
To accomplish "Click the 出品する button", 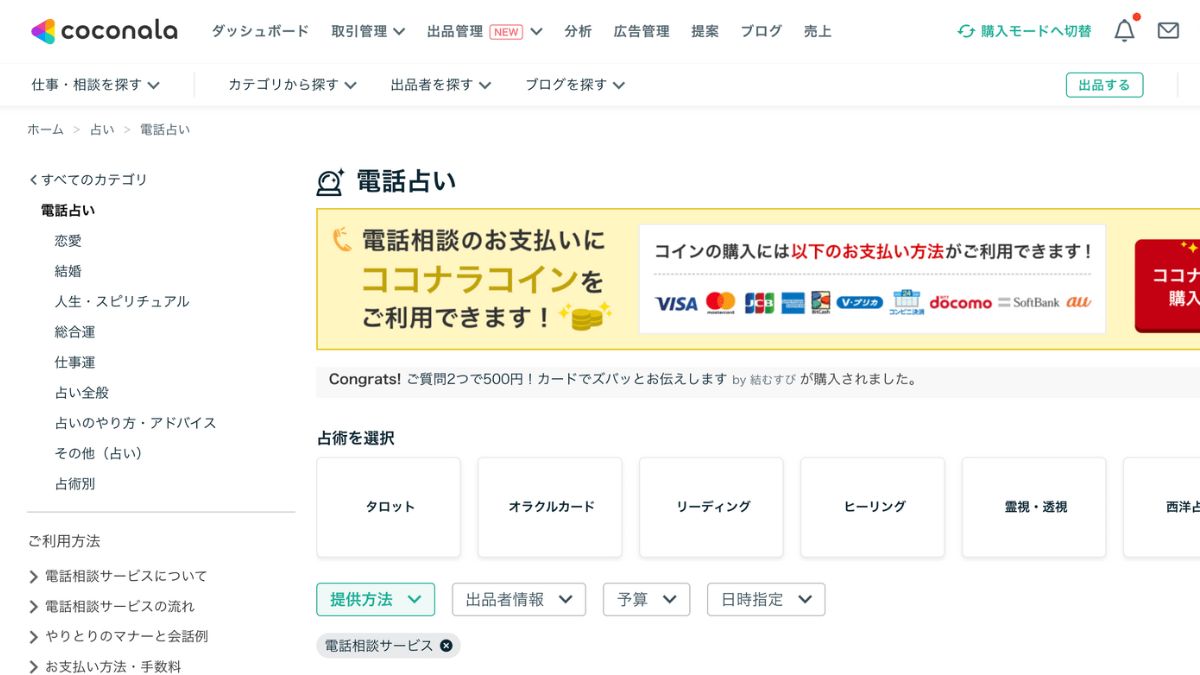I will [x=1104, y=85].
